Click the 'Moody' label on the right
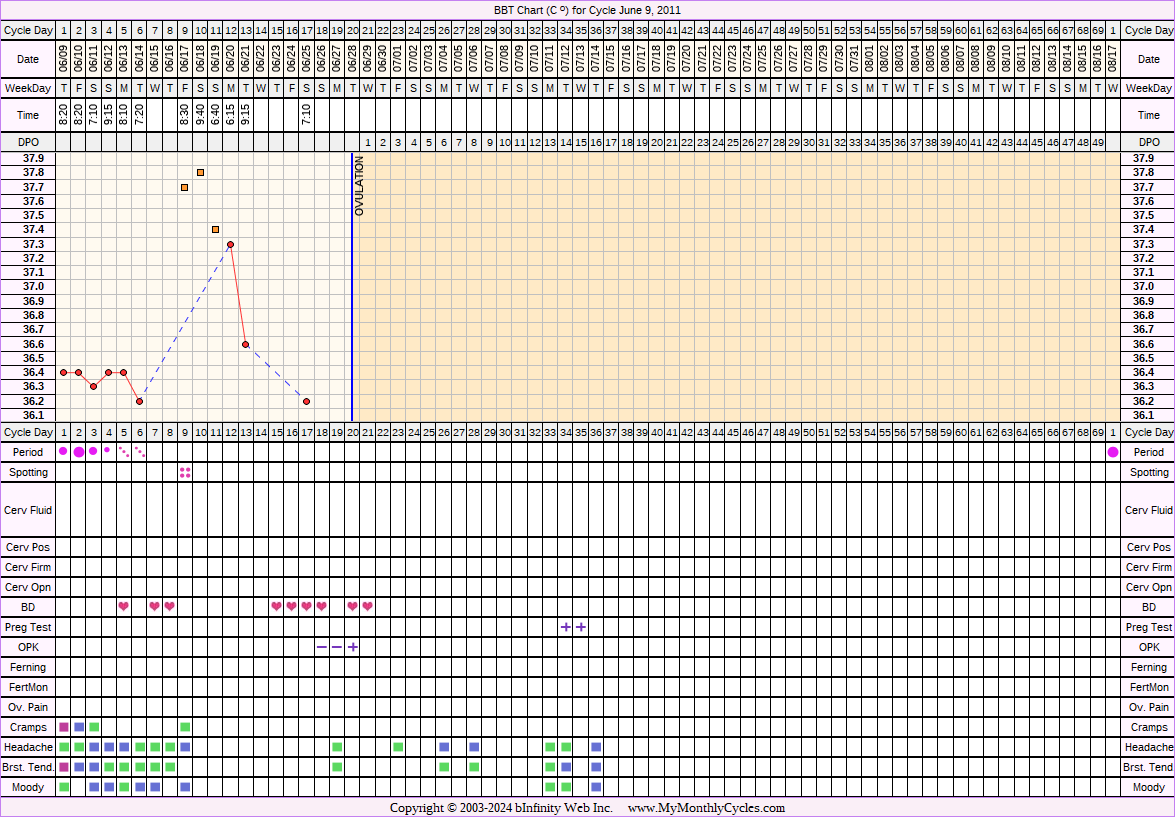Image resolution: width=1175 pixels, height=817 pixels. (x=1149, y=787)
